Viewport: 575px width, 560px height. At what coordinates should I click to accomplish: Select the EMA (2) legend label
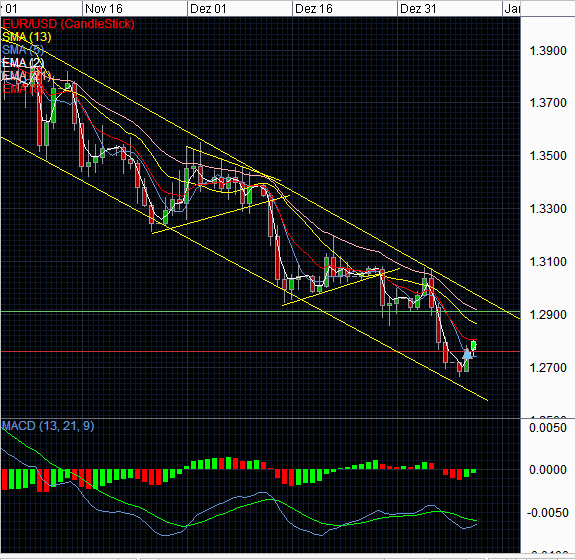point(23,63)
